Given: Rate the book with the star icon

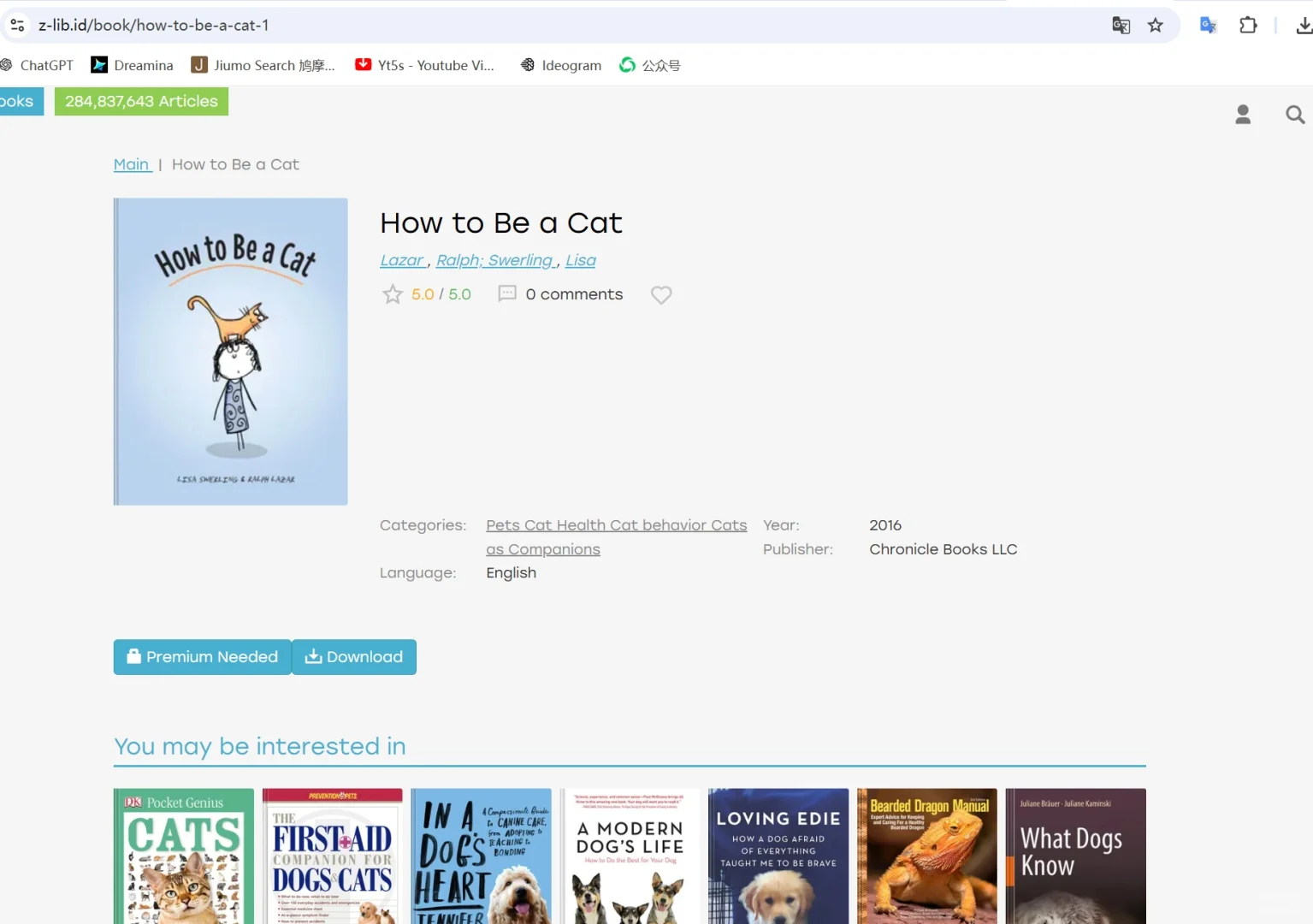Looking at the screenshot, I should 393,294.
